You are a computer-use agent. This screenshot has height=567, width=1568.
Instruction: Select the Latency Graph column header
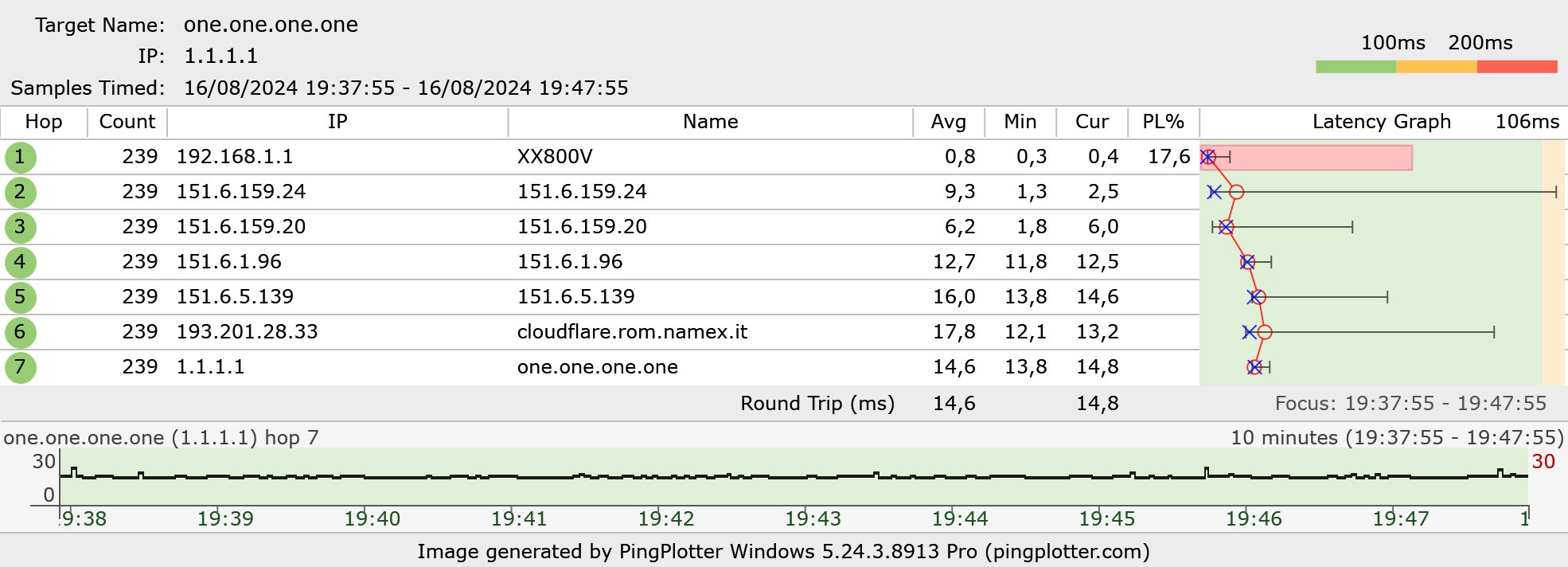coord(1381,122)
